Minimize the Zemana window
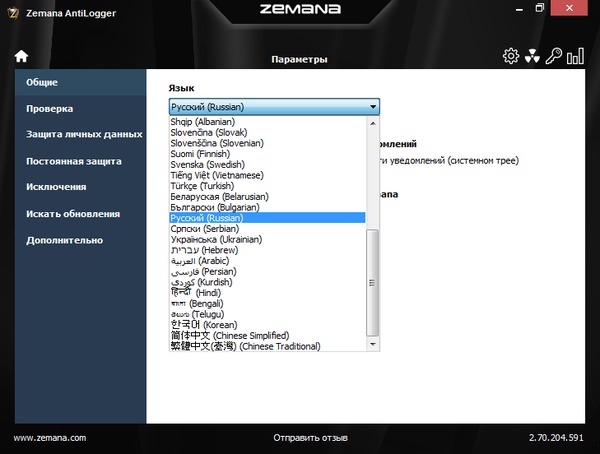600x454 pixels. coord(519,8)
